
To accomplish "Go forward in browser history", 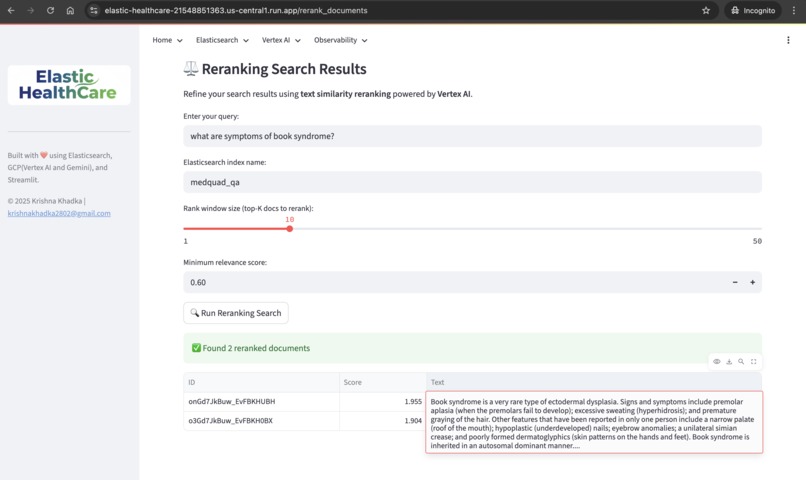I will (30, 10).
